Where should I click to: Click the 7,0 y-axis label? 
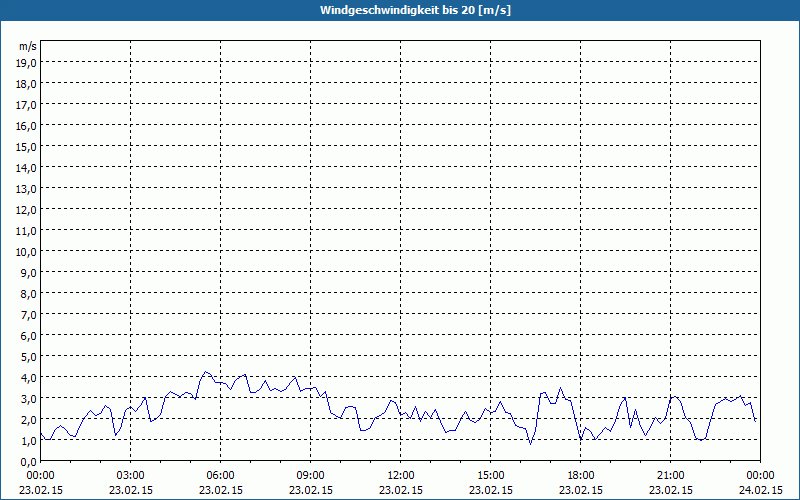[30, 315]
